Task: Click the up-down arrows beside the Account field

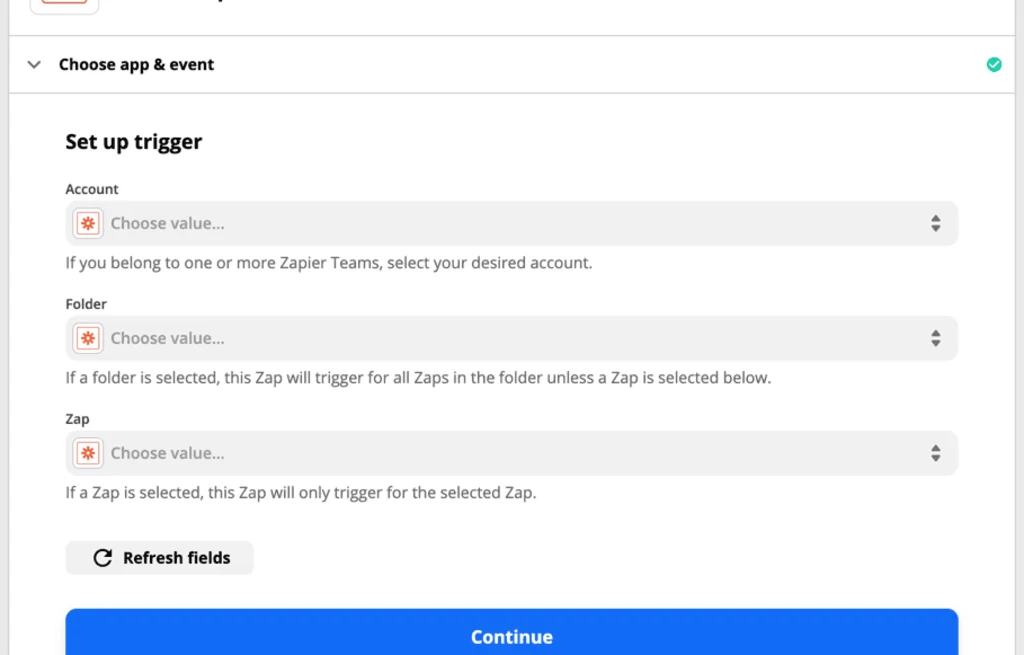Action: coord(937,223)
